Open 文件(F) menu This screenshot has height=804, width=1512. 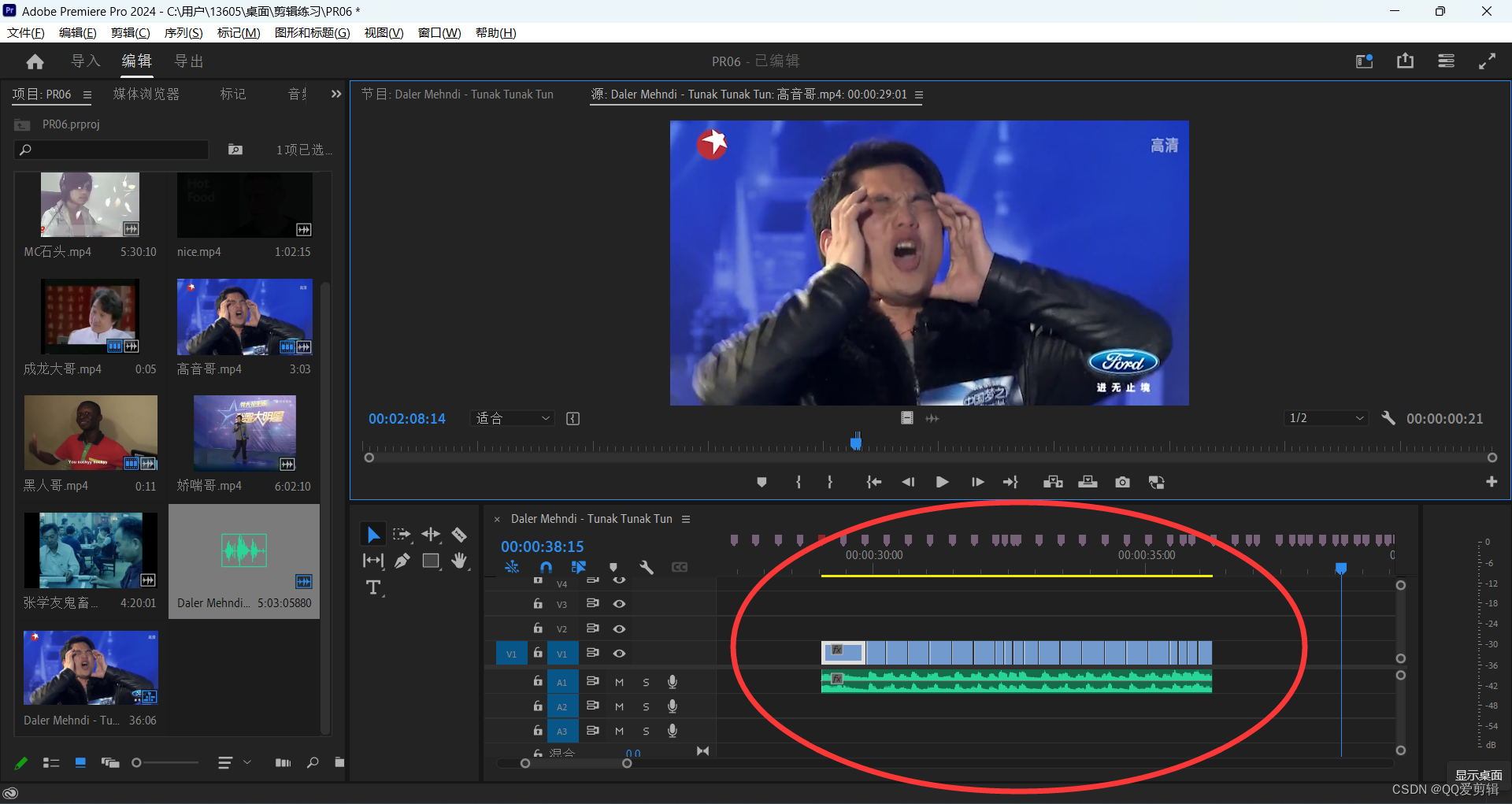(26, 32)
